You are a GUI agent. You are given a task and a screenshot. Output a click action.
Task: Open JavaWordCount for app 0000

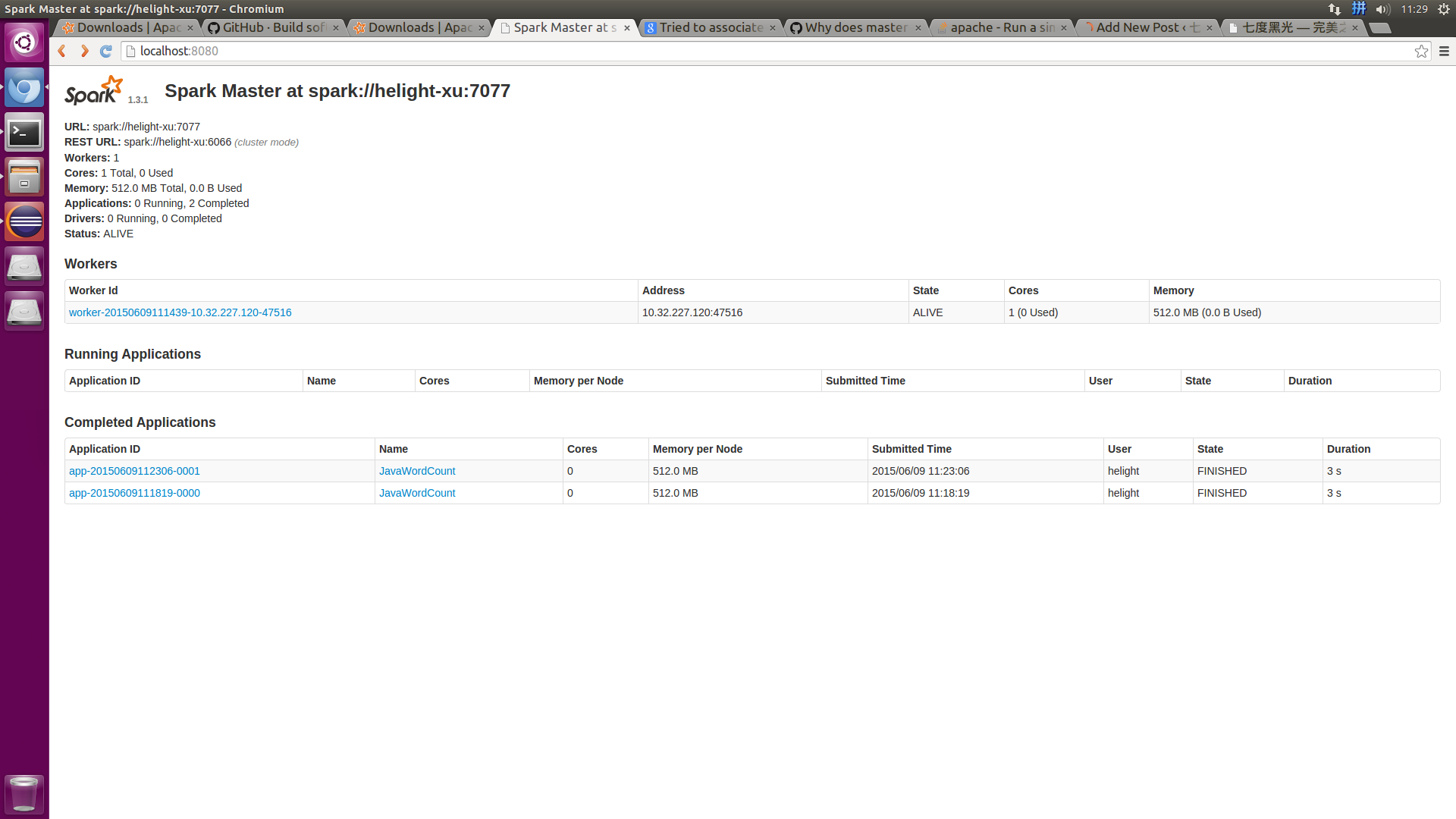pyautogui.click(x=417, y=493)
